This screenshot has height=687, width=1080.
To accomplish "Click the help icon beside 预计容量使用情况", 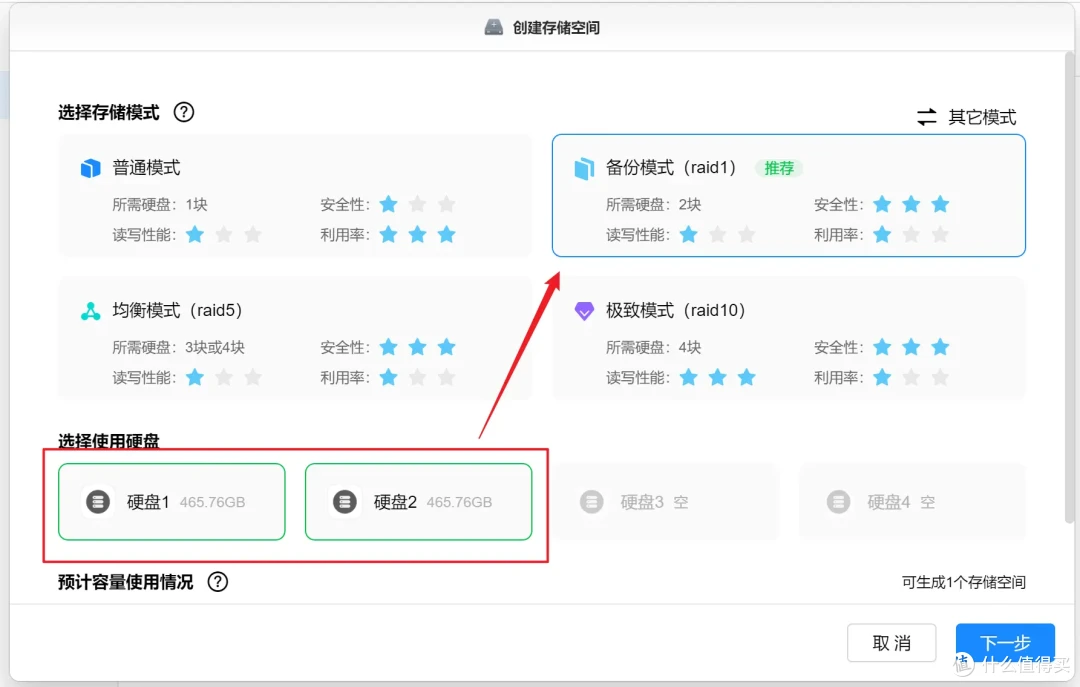I will (x=218, y=582).
